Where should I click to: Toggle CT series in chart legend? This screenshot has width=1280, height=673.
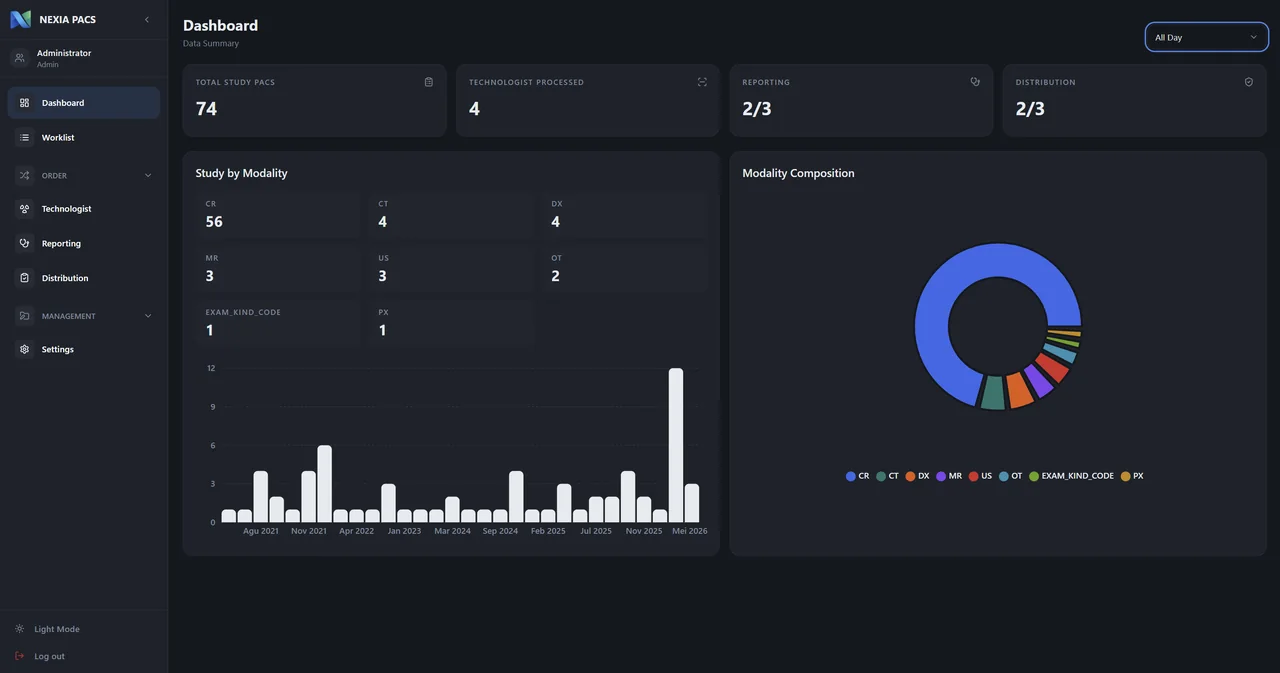click(888, 476)
